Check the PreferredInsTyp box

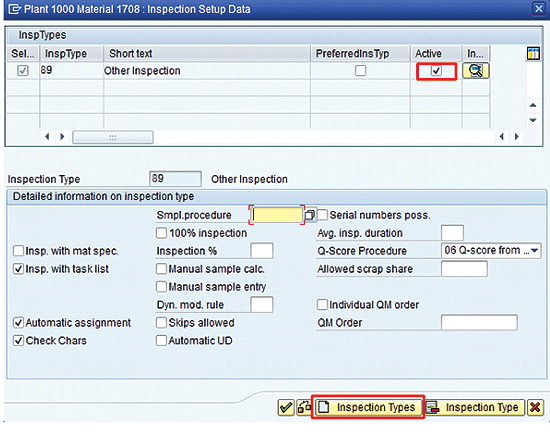pyautogui.click(x=360, y=71)
